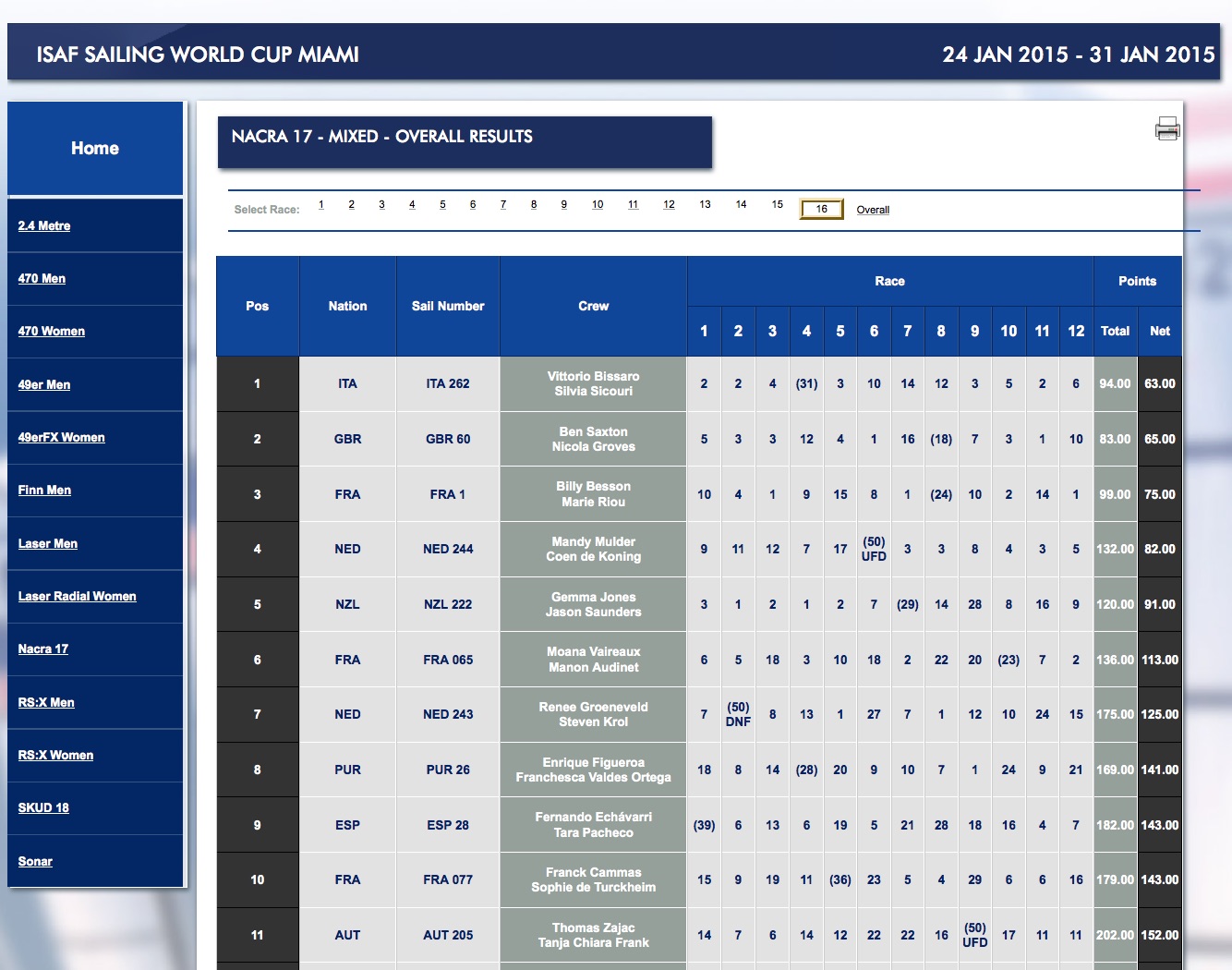Viewport: 1232px width, 970px height.
Task: Click the Crew column header
Action: (594, 306)
